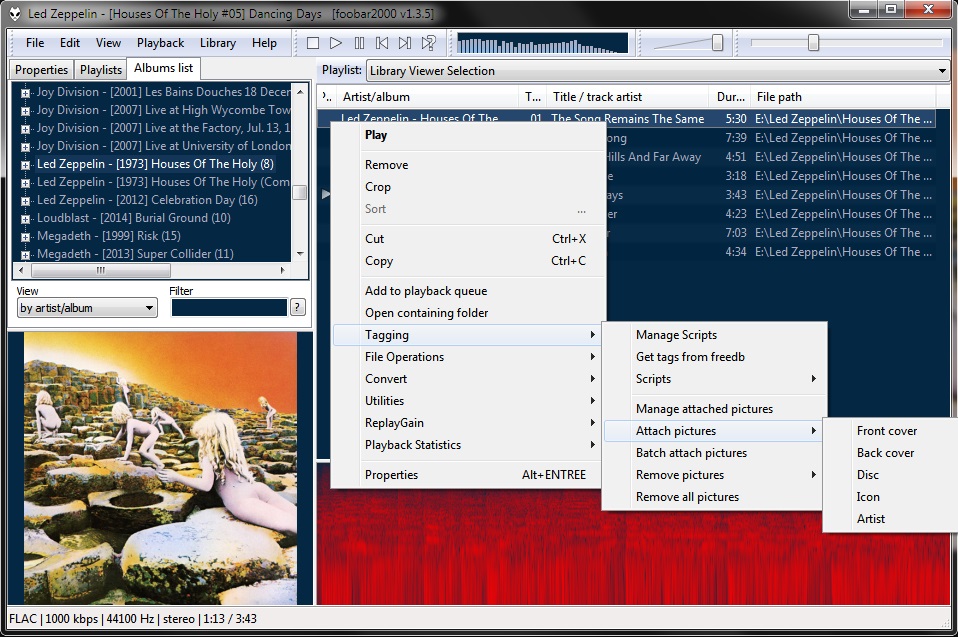Click Manage attached pictures

pyautogui.click(x=714, y=409)
